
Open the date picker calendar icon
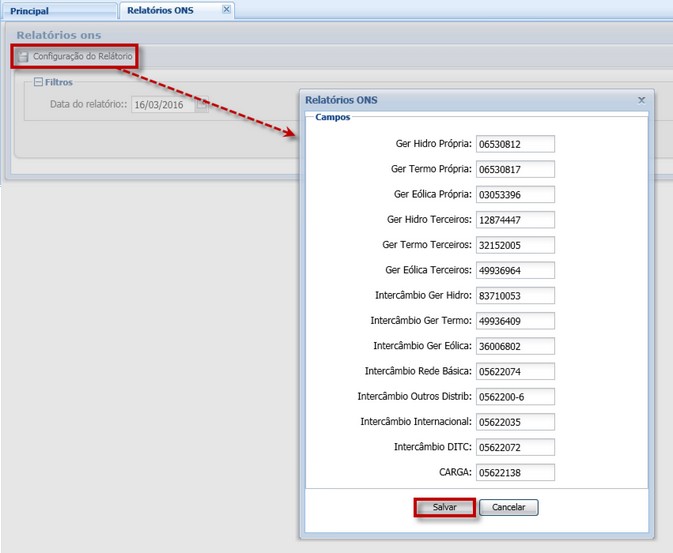point(202,104)
